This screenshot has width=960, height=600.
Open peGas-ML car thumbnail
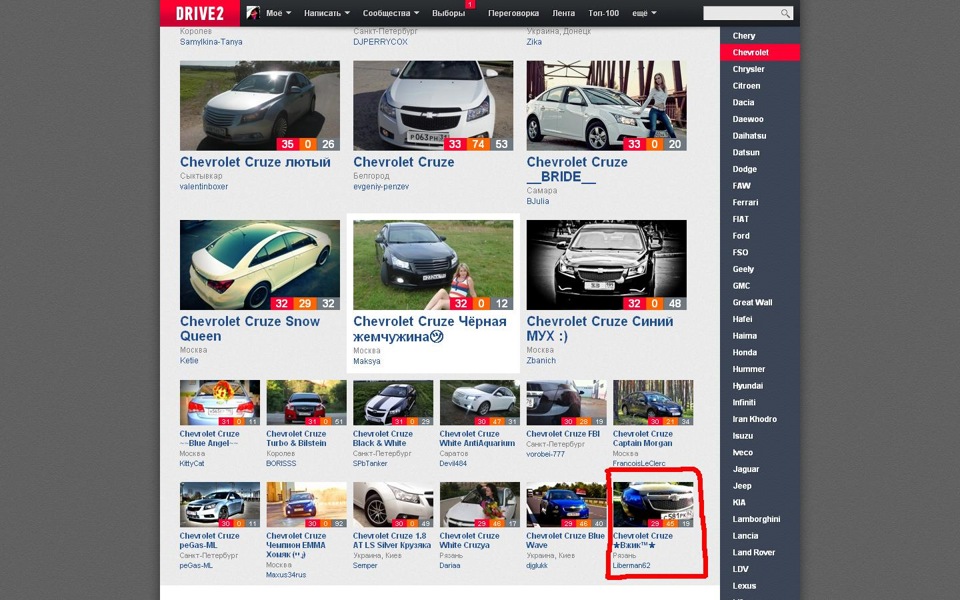click(x=220, y=504)
